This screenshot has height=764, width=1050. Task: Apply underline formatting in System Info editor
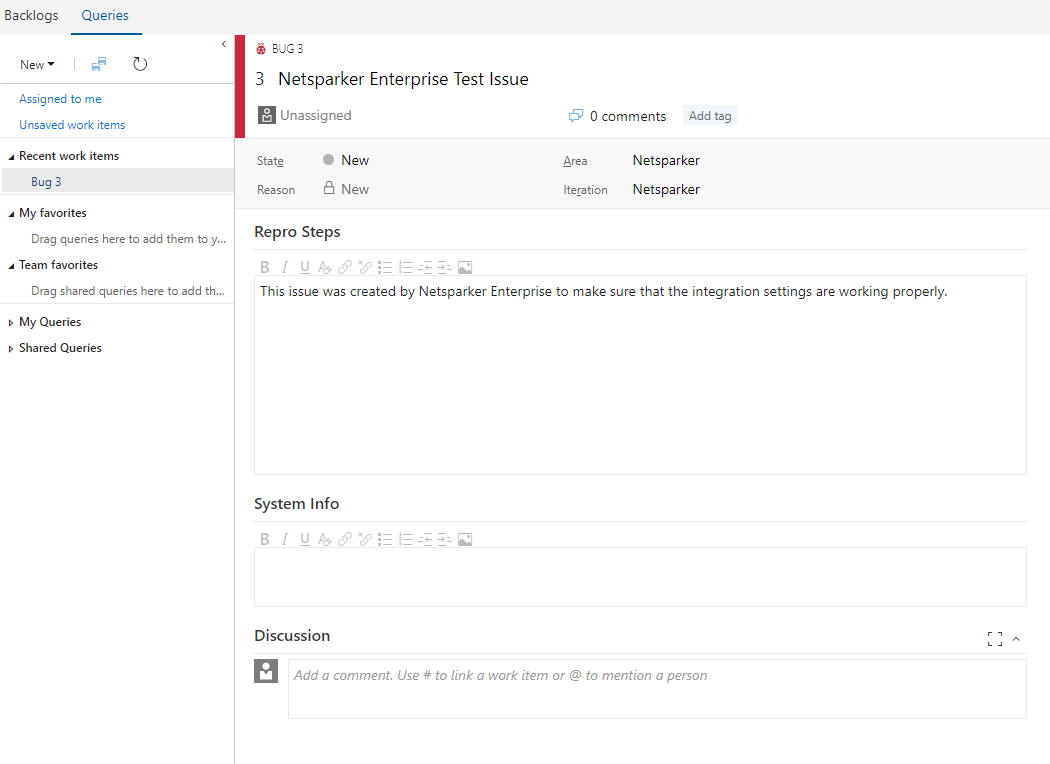pos(304,539)
